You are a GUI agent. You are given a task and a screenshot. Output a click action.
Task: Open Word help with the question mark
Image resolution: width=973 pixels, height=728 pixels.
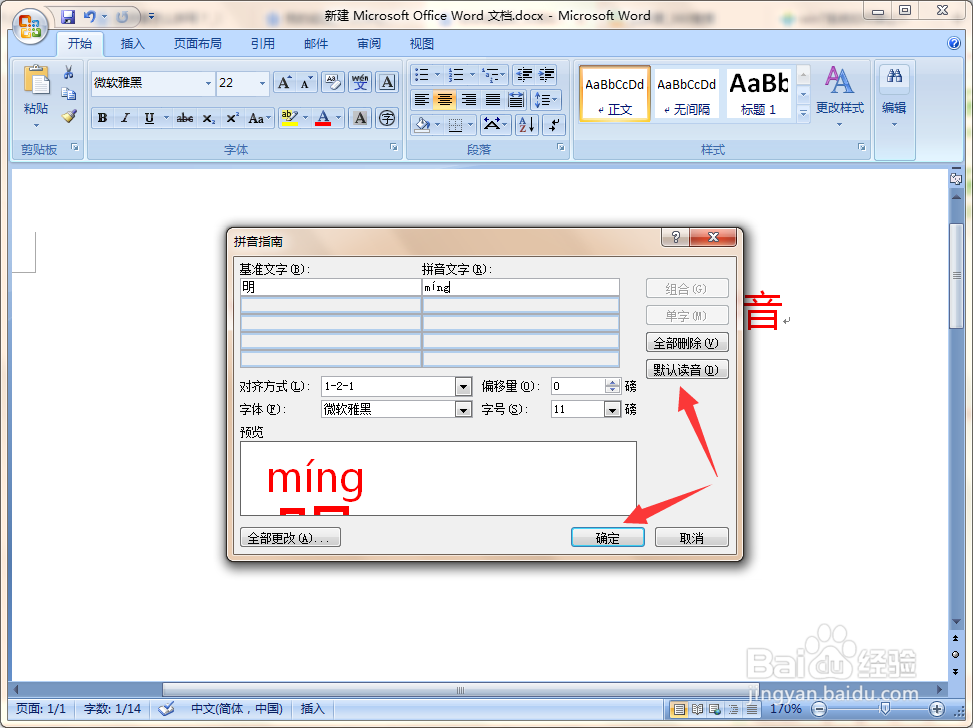pyautogui.click(x=954, y=43)
